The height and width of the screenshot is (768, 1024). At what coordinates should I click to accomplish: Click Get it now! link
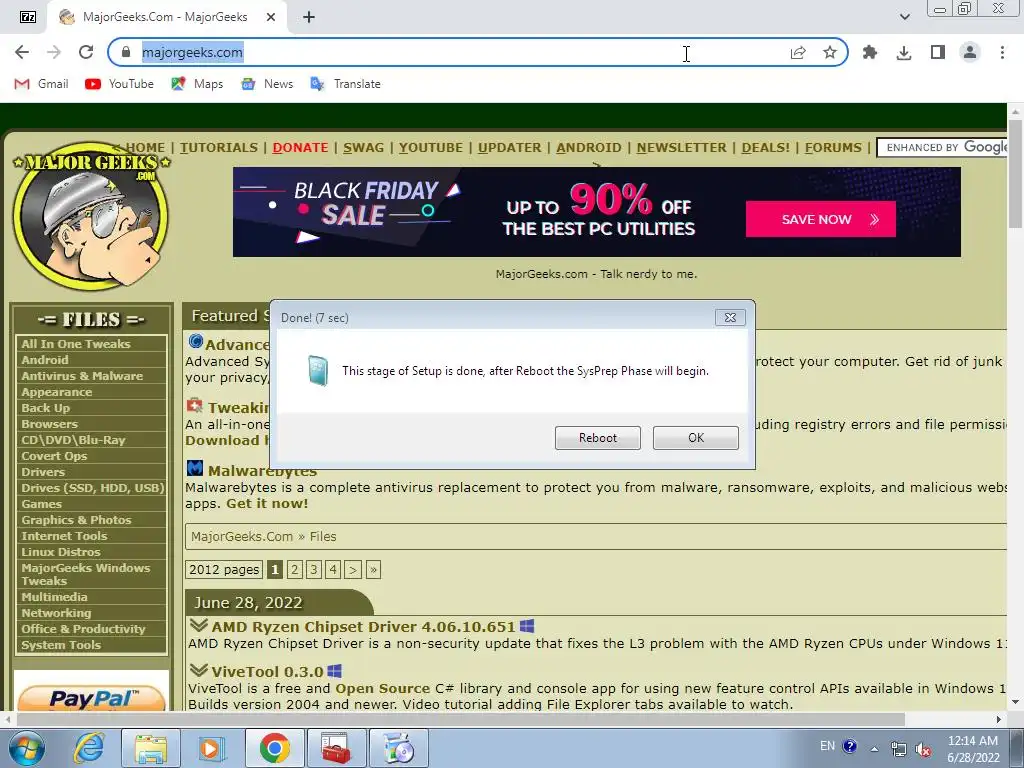[267, 504]
